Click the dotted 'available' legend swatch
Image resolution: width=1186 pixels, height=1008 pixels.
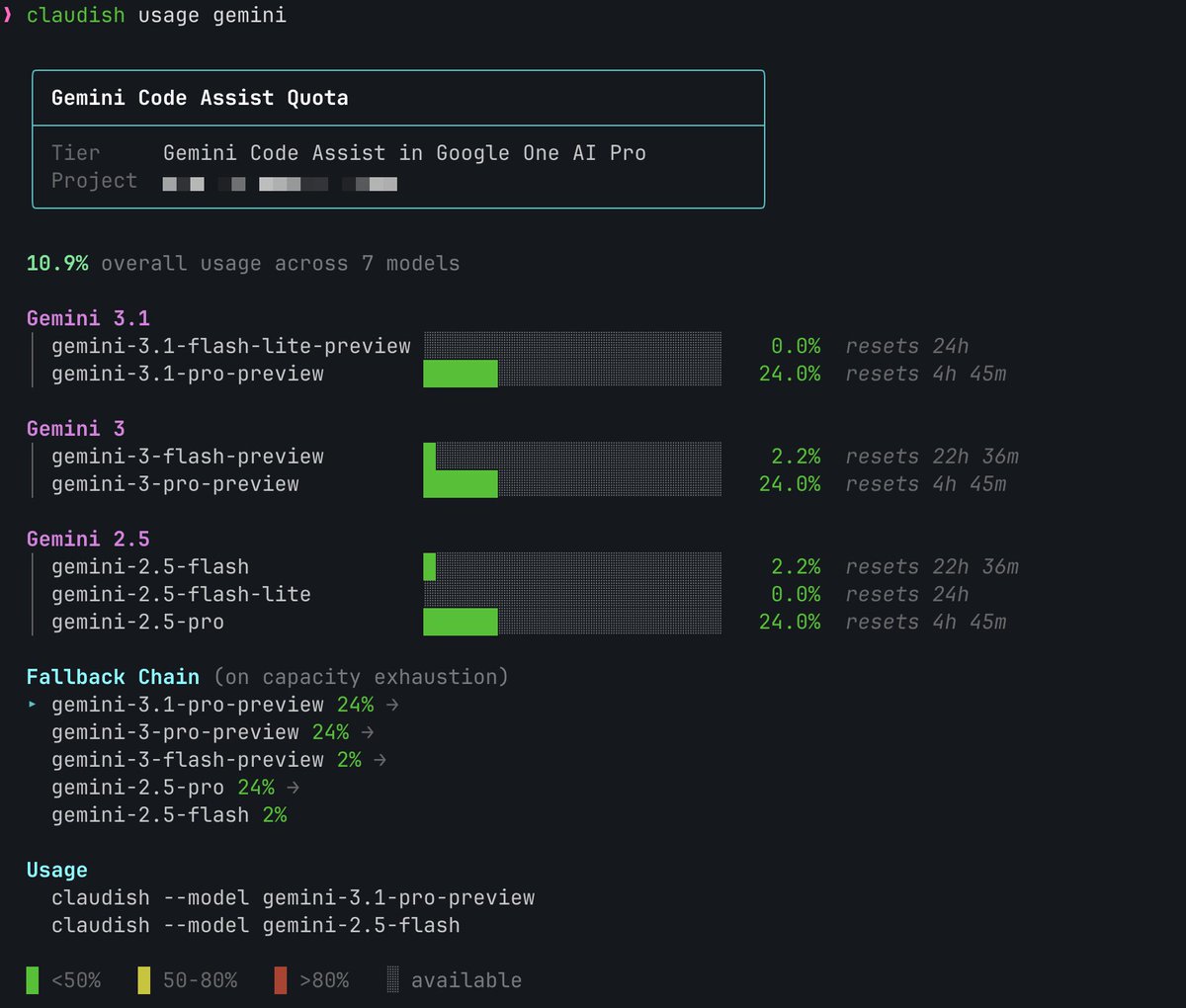[x=392, y=980]
